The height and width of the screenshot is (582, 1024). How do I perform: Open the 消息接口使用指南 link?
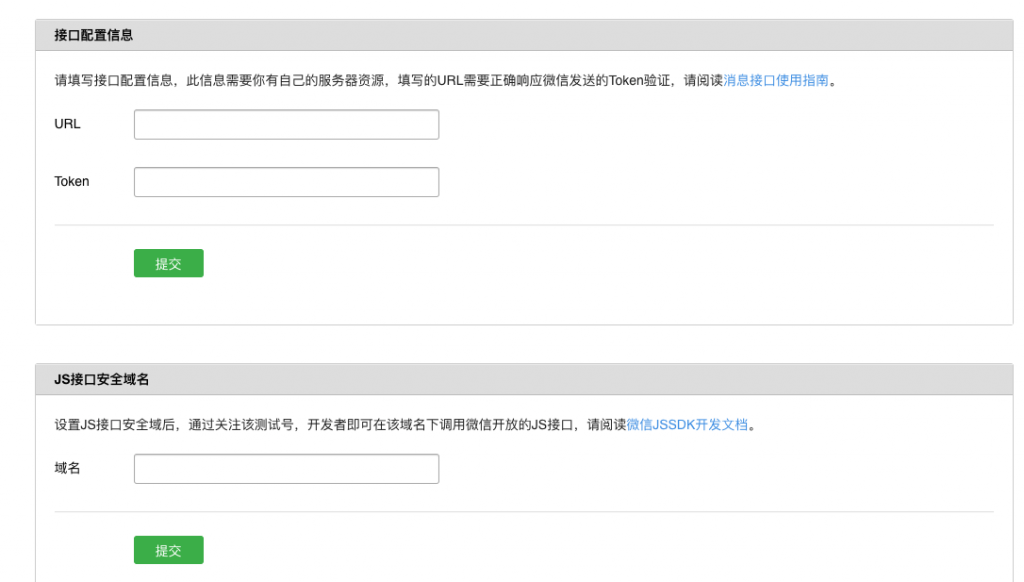click(776, 80)
